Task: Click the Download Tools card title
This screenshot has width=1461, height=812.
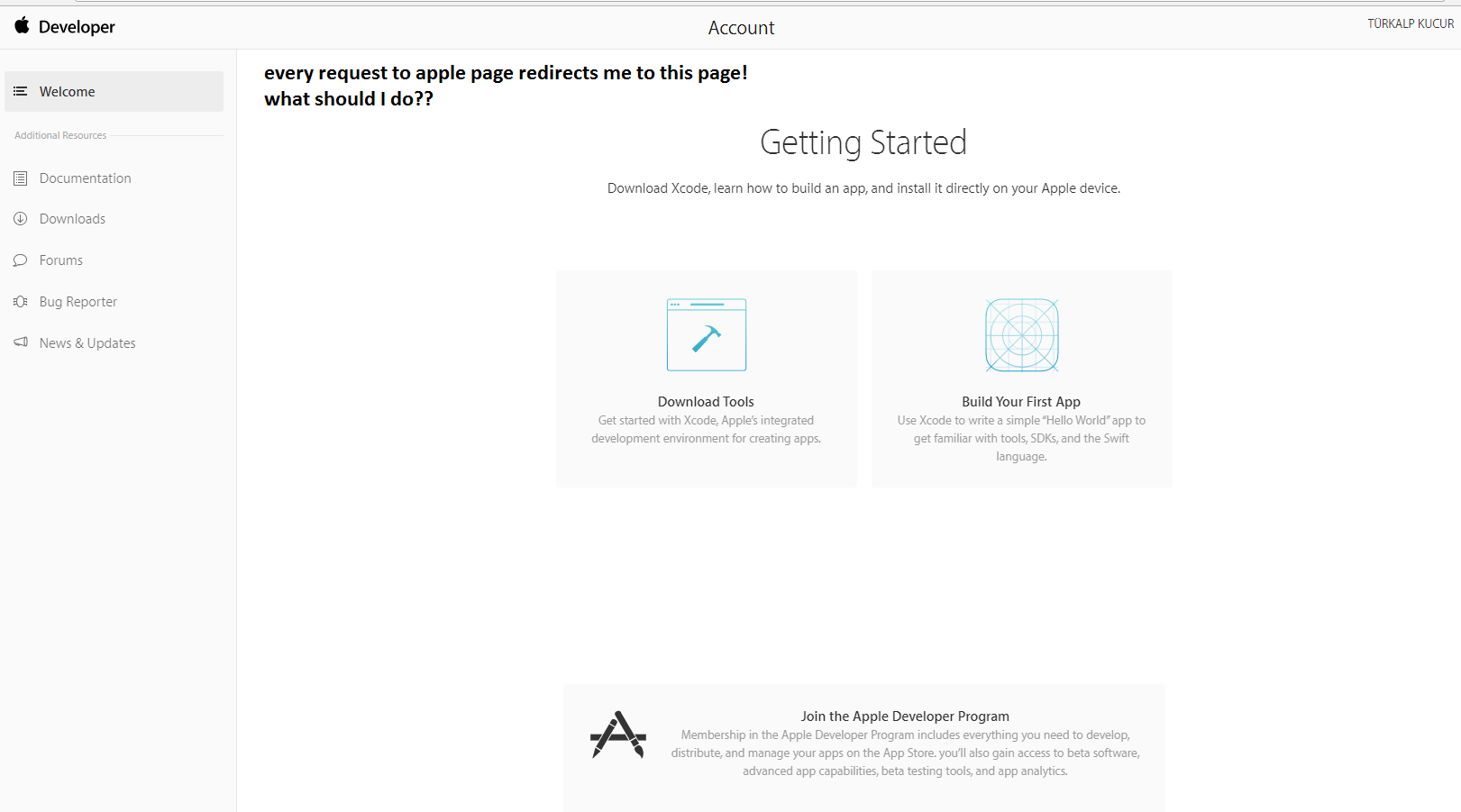Action: (706, 402)
